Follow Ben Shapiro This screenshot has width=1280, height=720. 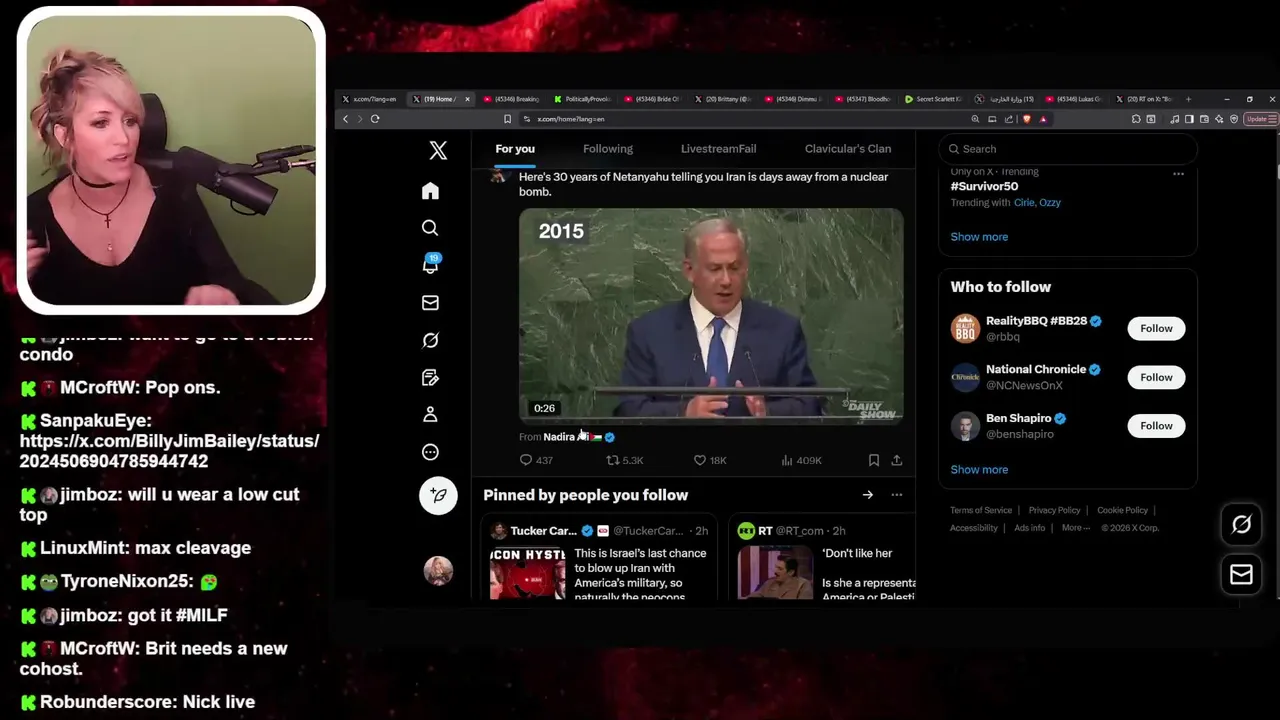(x=1156, y=426)
